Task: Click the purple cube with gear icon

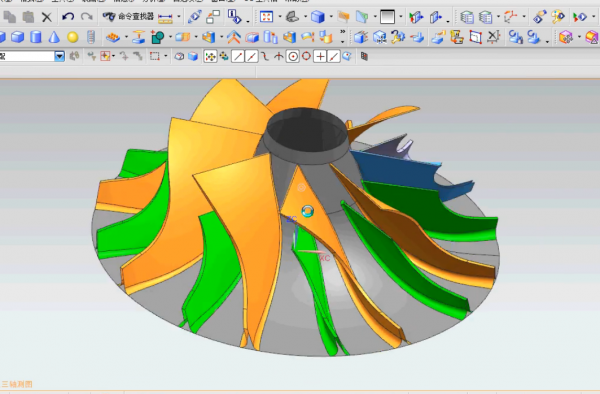Action: click(566, 37)
